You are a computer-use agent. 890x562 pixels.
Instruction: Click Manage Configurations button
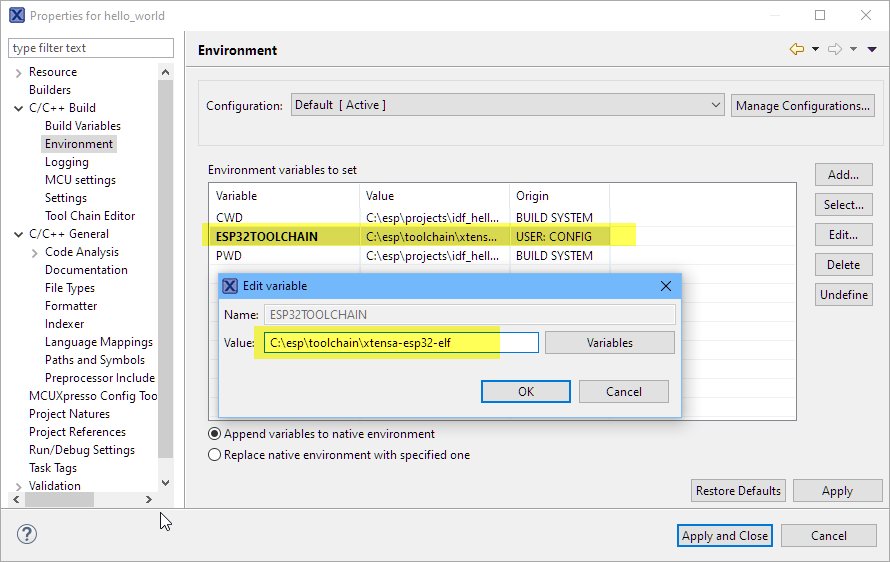[803, 105]
